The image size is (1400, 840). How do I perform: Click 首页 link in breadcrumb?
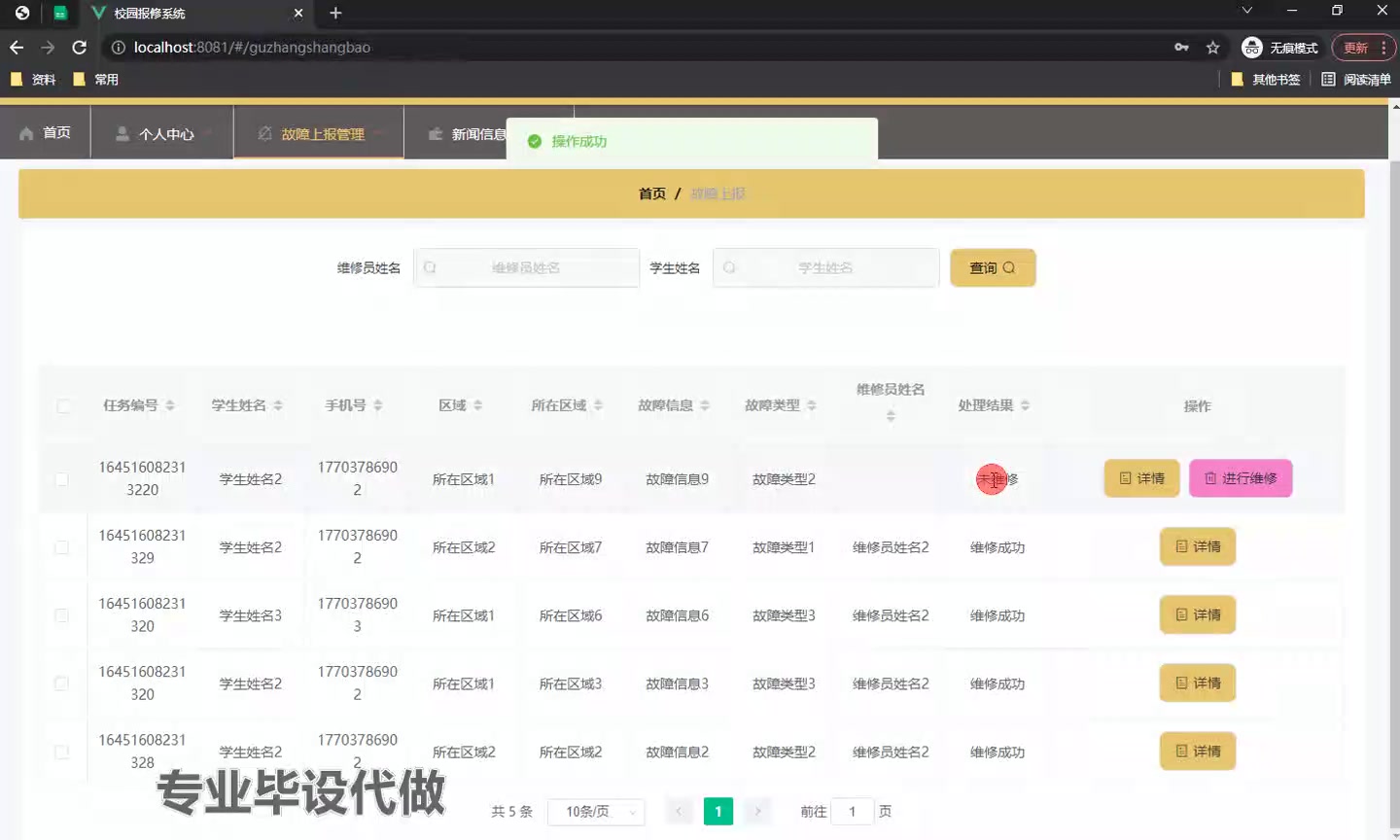[652, 193]
